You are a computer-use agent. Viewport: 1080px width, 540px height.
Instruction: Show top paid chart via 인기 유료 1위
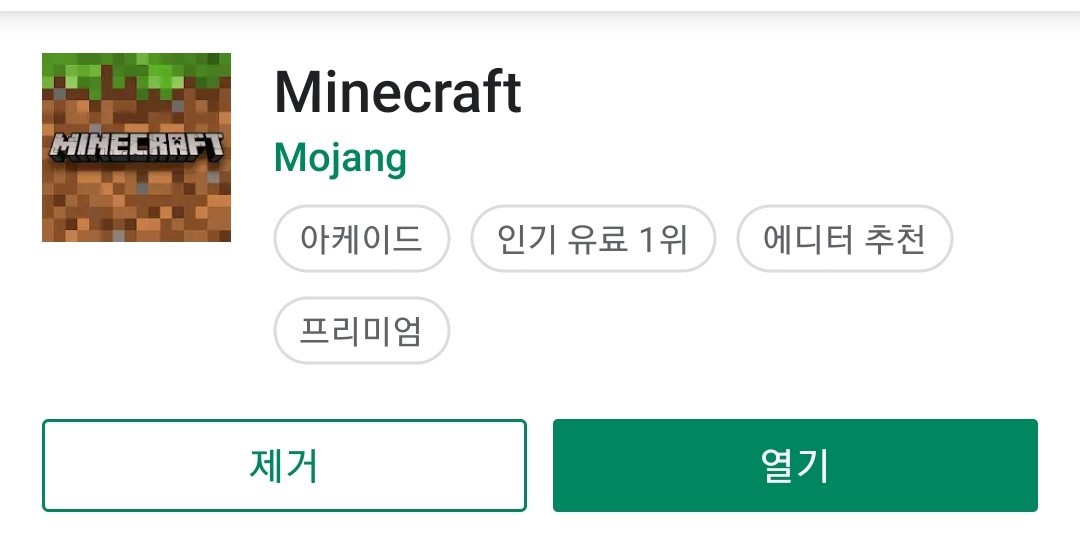tap(593, 239)
